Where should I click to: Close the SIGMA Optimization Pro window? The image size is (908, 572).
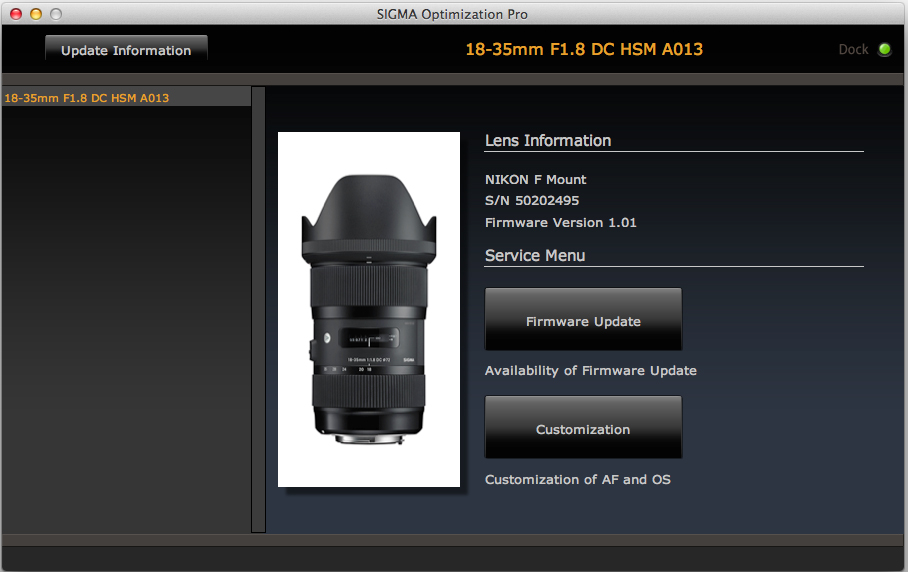click(16, 14)
